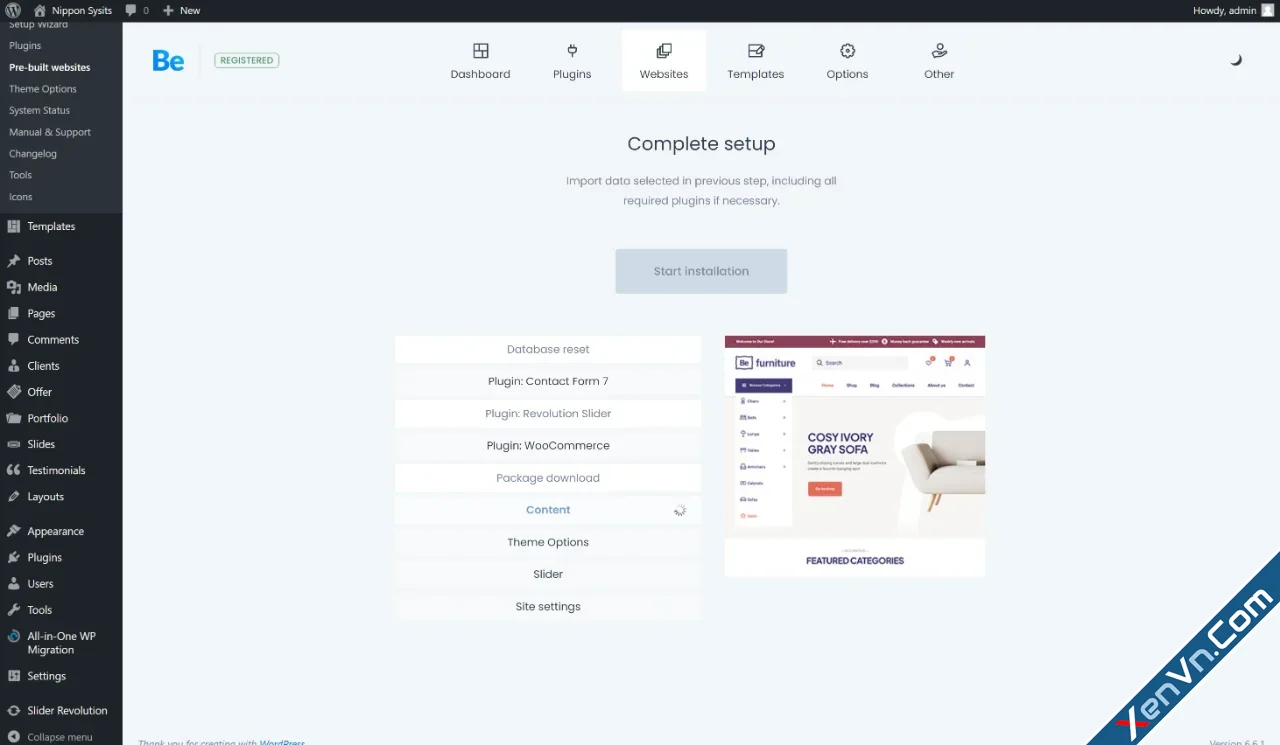The height and width of the screenshot is (745, 1280).
Task: Toggle dark mode moon icon
Action: point(1236,60)
